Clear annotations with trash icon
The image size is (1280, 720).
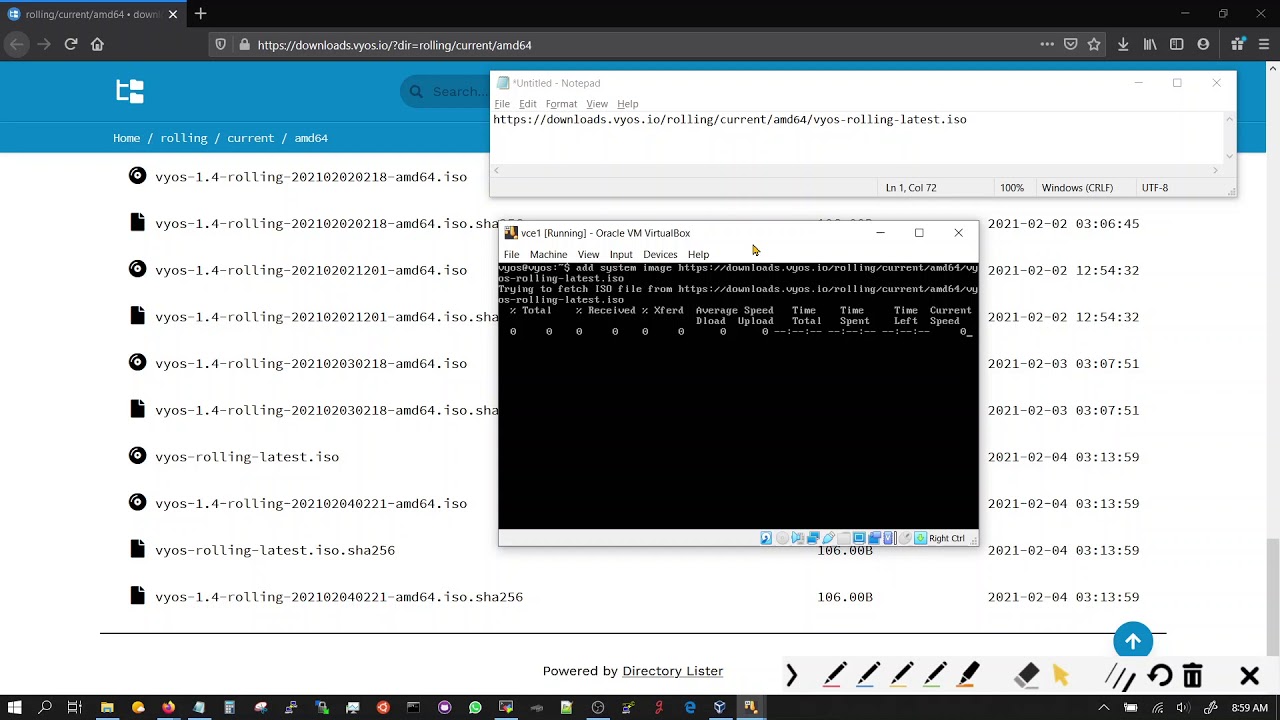1192,676
